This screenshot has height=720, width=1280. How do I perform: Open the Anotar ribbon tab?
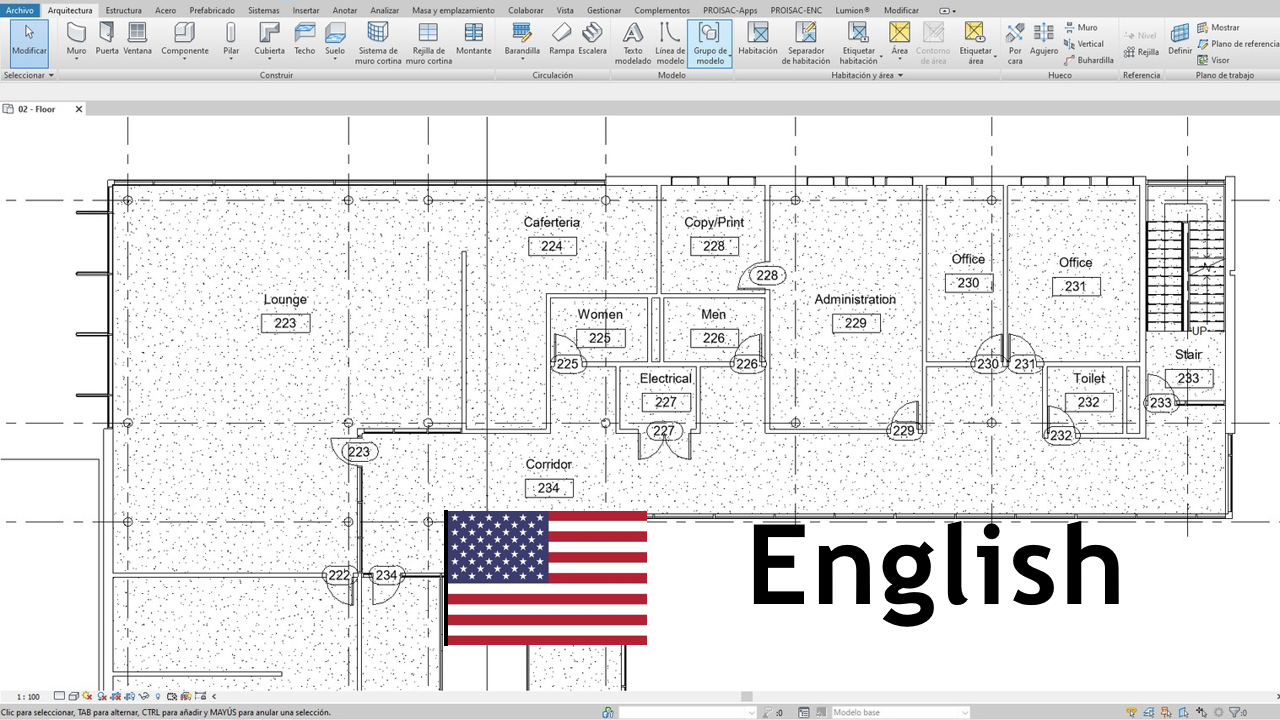(x=344, y=10)
